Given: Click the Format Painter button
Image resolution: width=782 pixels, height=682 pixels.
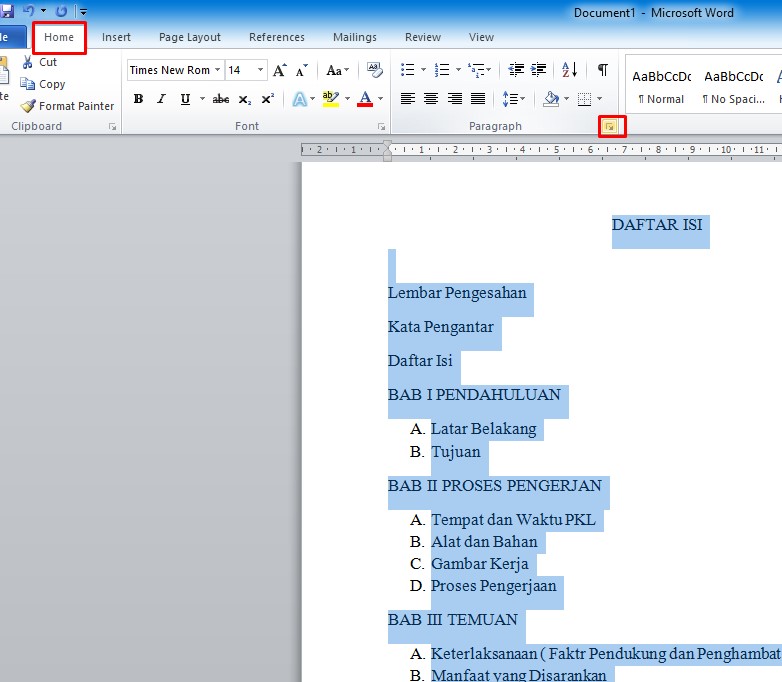Looking at the screenshot, I should tap(67, 106).
